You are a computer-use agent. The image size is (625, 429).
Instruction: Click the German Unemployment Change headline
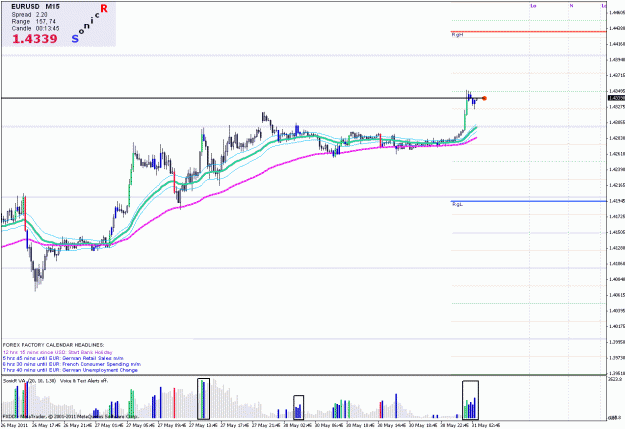tap(70, 370)
